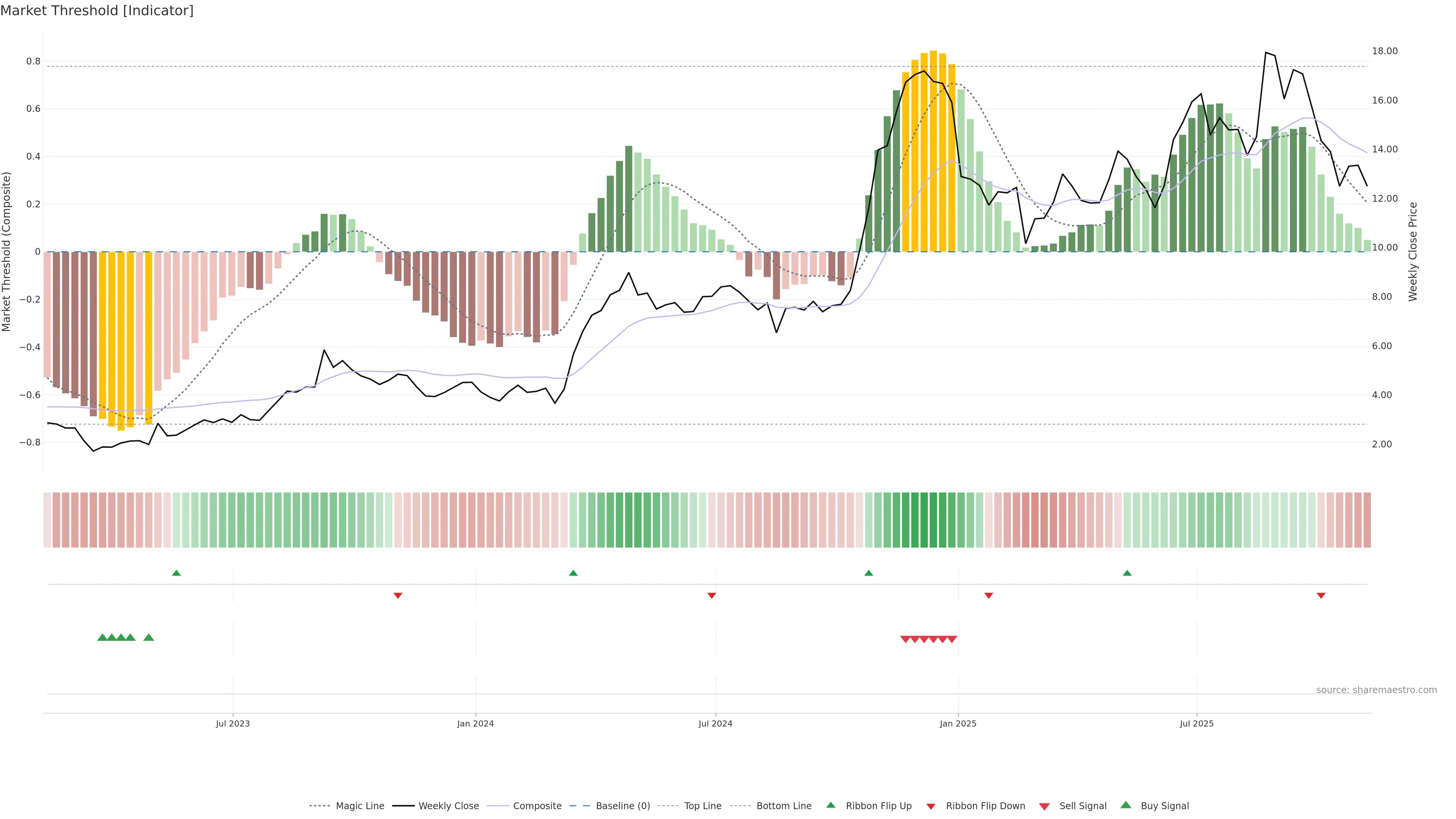
Task: Click the ribbon flip up marker before Jul 2025
Action: tap(1127, 573)
